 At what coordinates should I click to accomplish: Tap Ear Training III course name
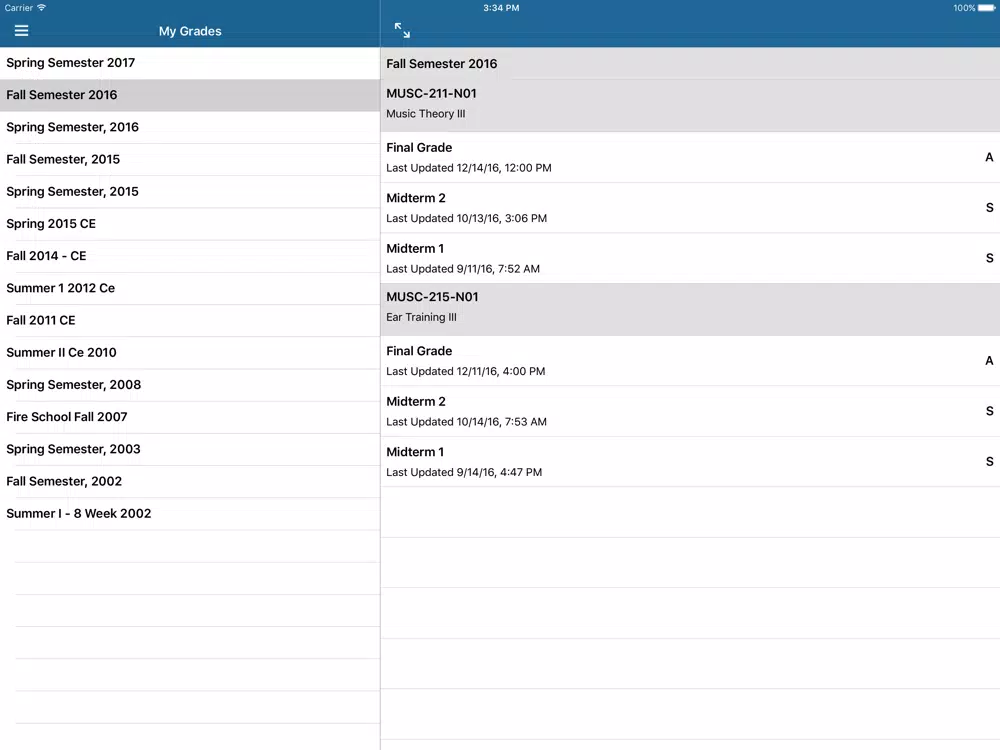tap(421, 317)
